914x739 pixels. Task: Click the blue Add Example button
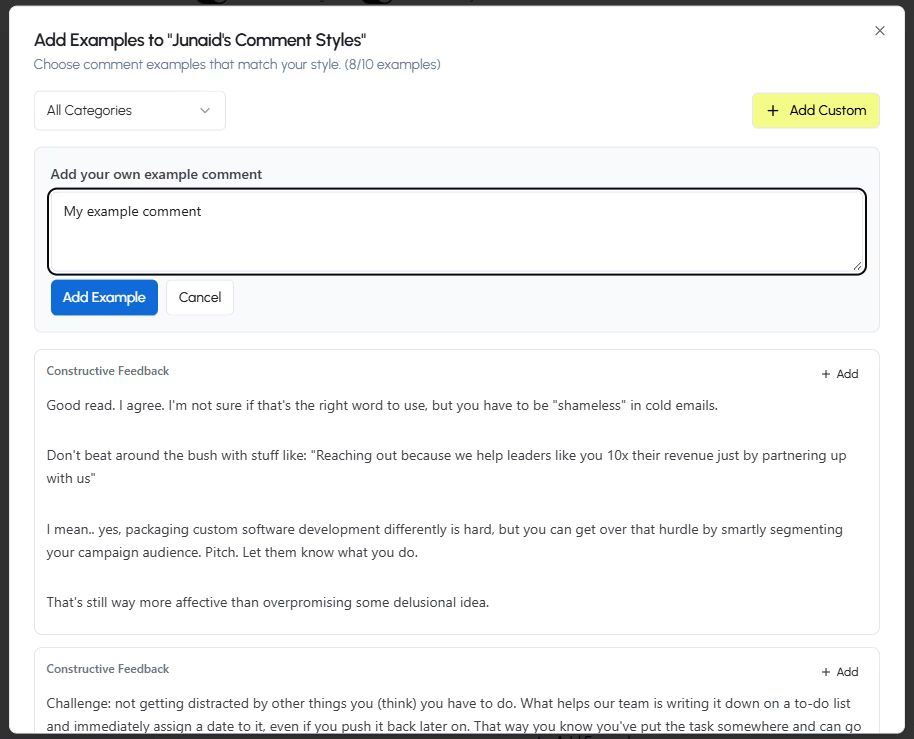(104, 297)
